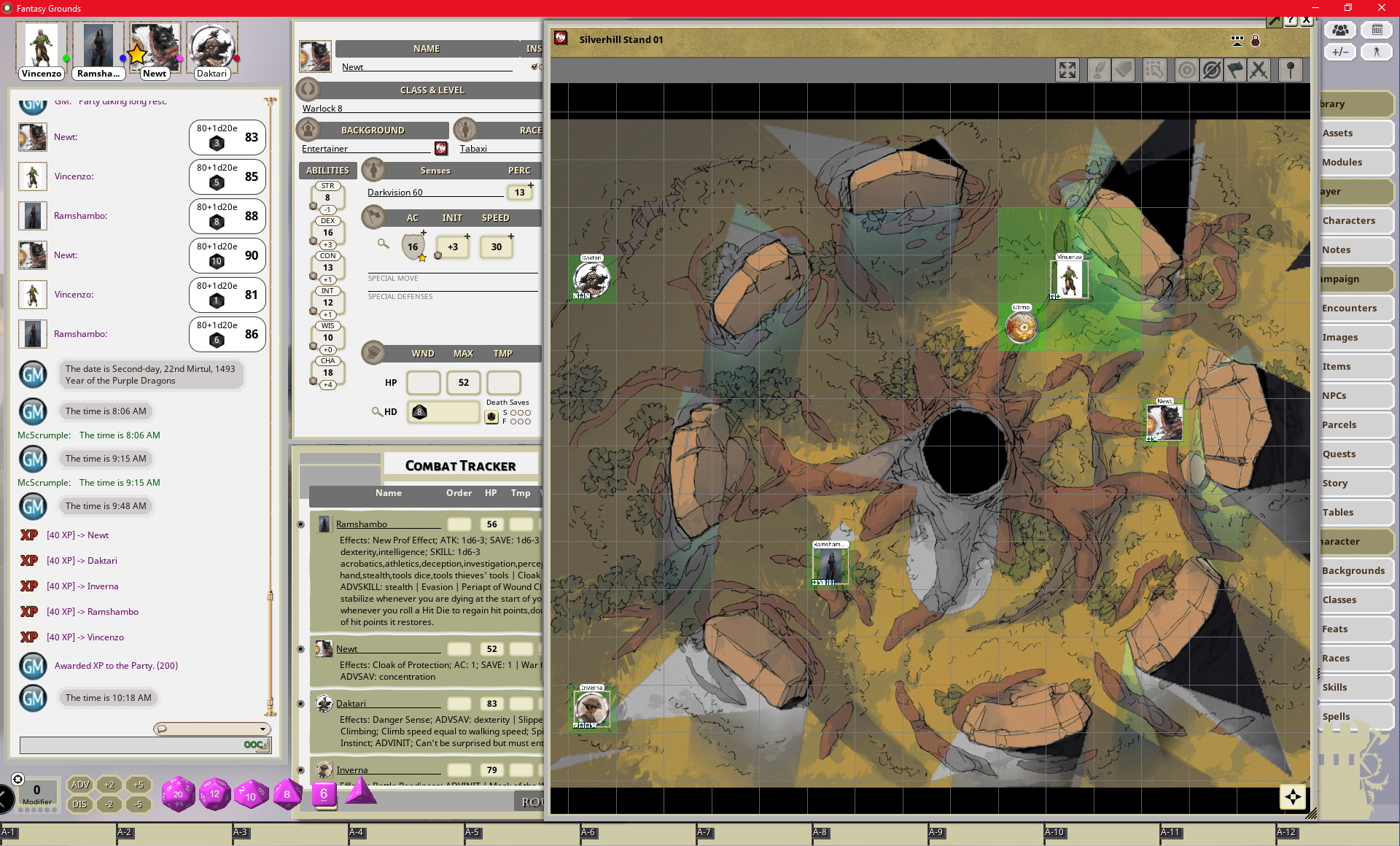Screen dimensions: 1400x846
Task: Select the quill drawing tool
Action: (1099, 70)
